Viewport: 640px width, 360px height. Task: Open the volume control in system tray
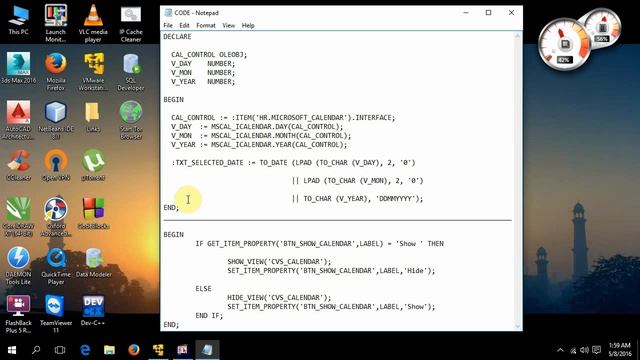pyautogui.click(x=584, y=350)
